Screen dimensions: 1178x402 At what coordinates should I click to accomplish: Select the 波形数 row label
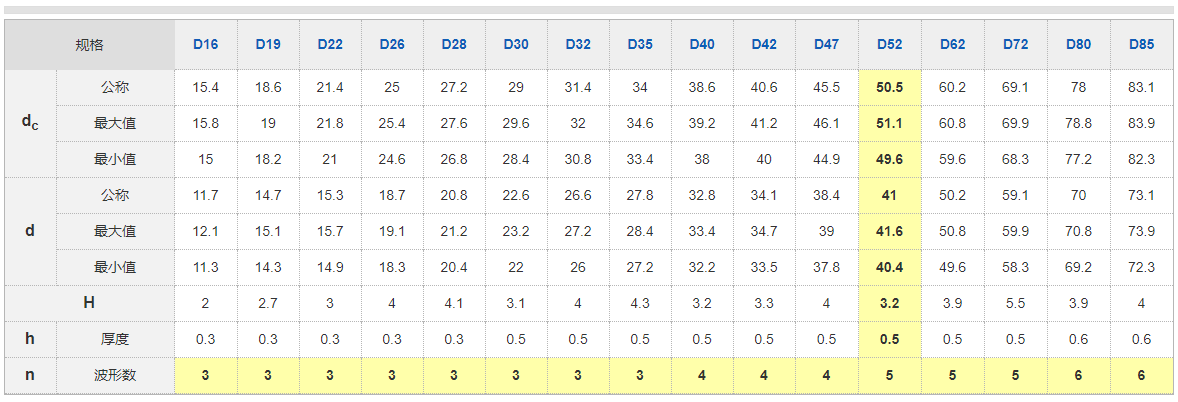click(x=115, y=375)
